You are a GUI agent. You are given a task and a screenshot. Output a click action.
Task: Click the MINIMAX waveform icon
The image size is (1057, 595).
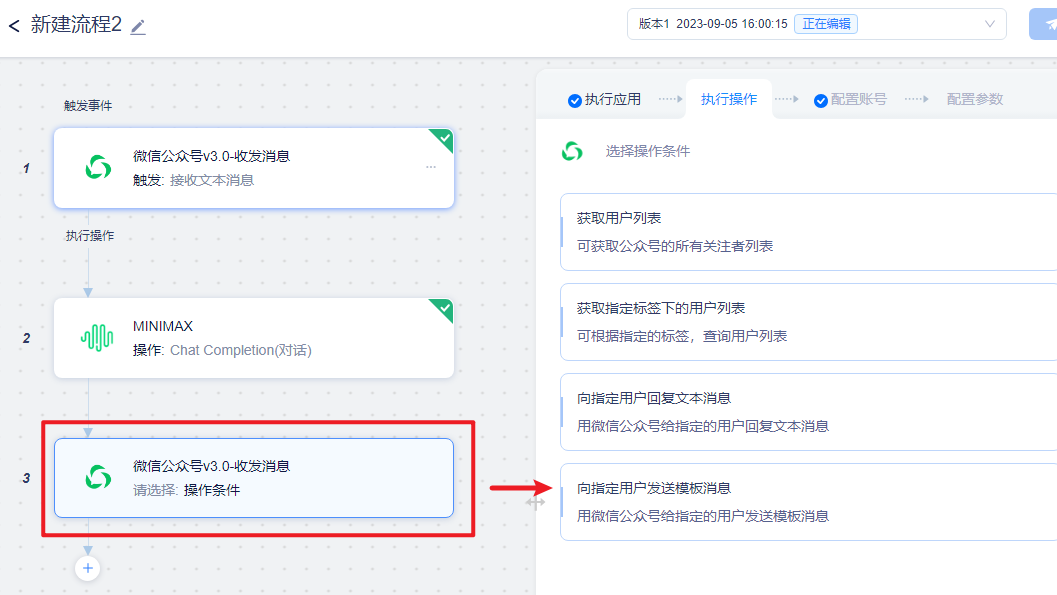point(97,338)
